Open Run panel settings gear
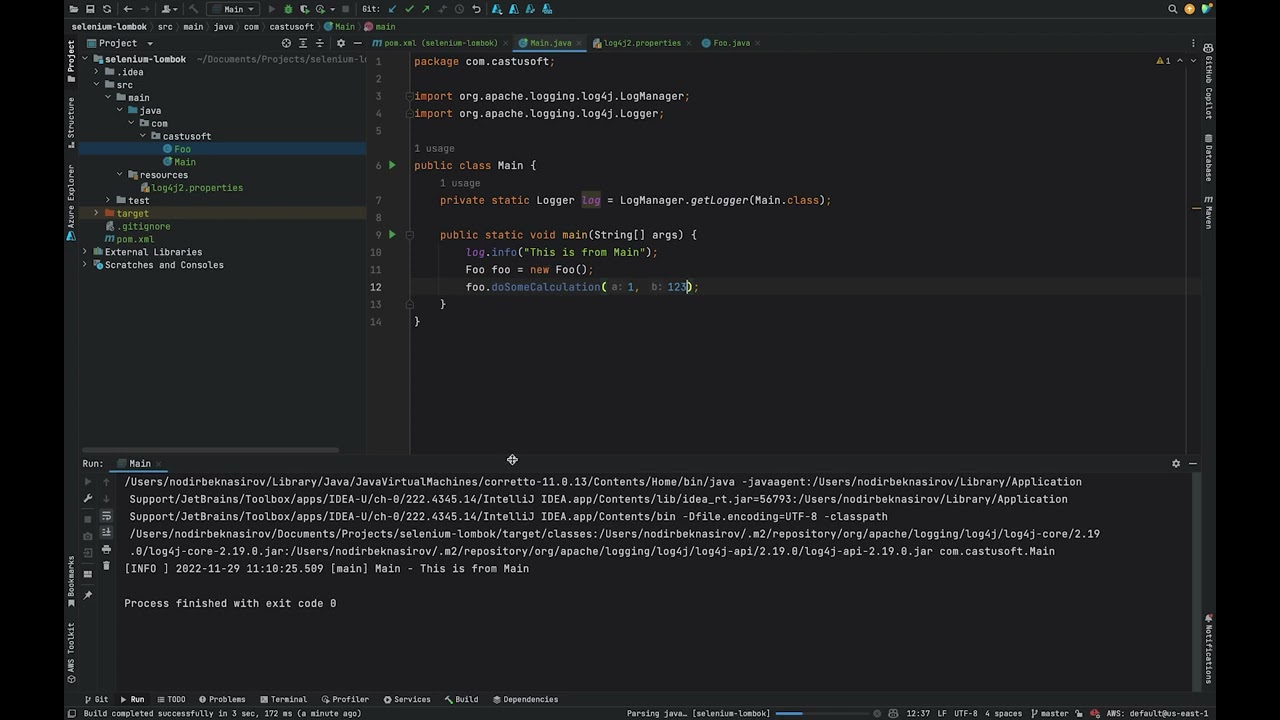The width and height of the screenshot is (1280, 720). click(1176, 464)
